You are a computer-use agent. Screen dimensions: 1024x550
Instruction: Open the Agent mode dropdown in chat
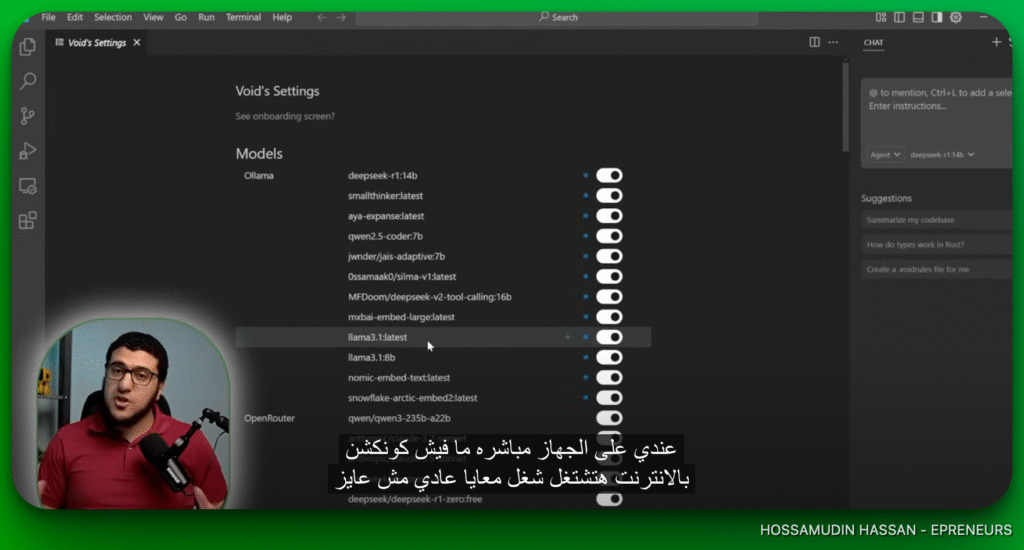coord(885,155)
